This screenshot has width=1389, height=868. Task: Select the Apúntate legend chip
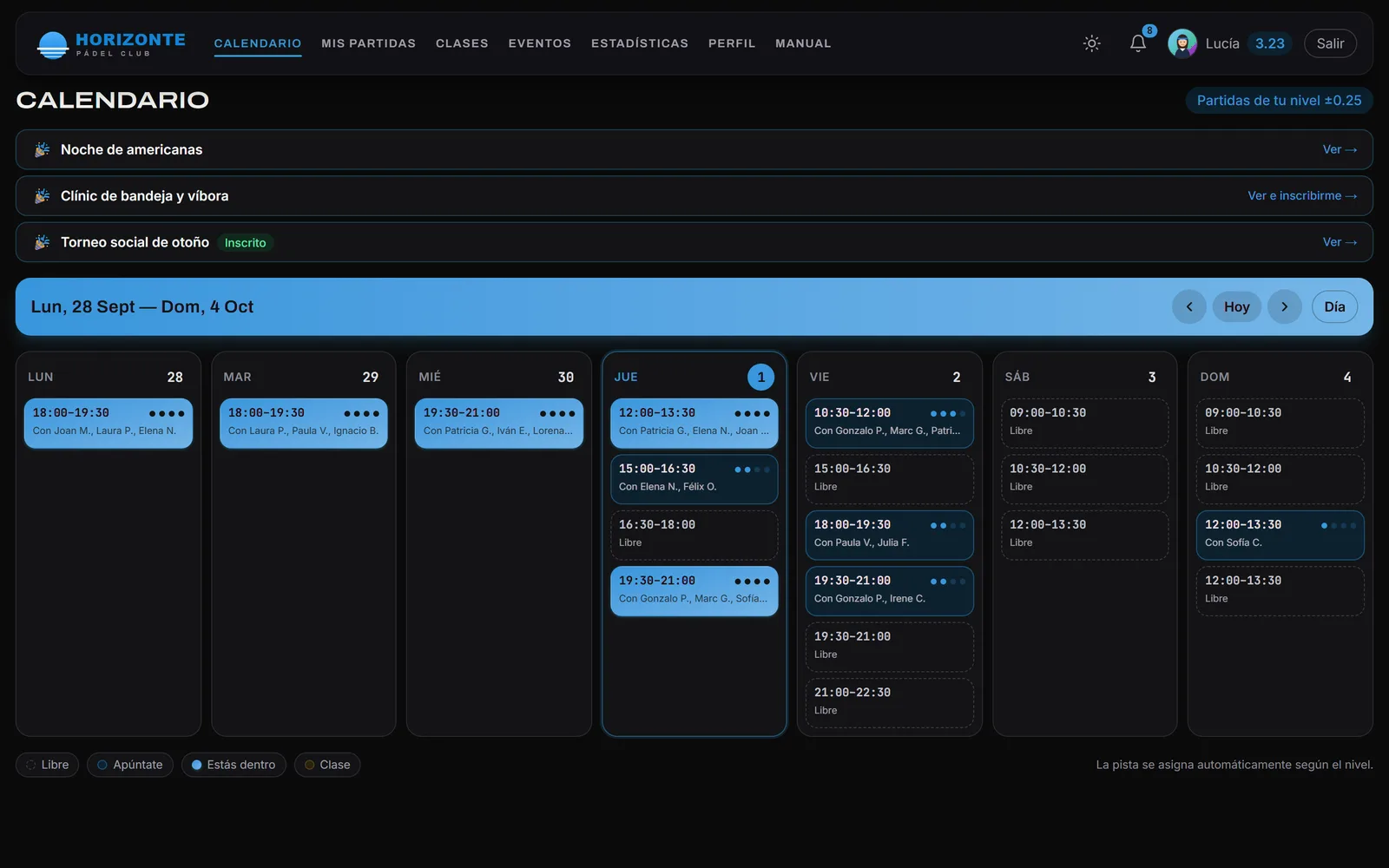130,765
